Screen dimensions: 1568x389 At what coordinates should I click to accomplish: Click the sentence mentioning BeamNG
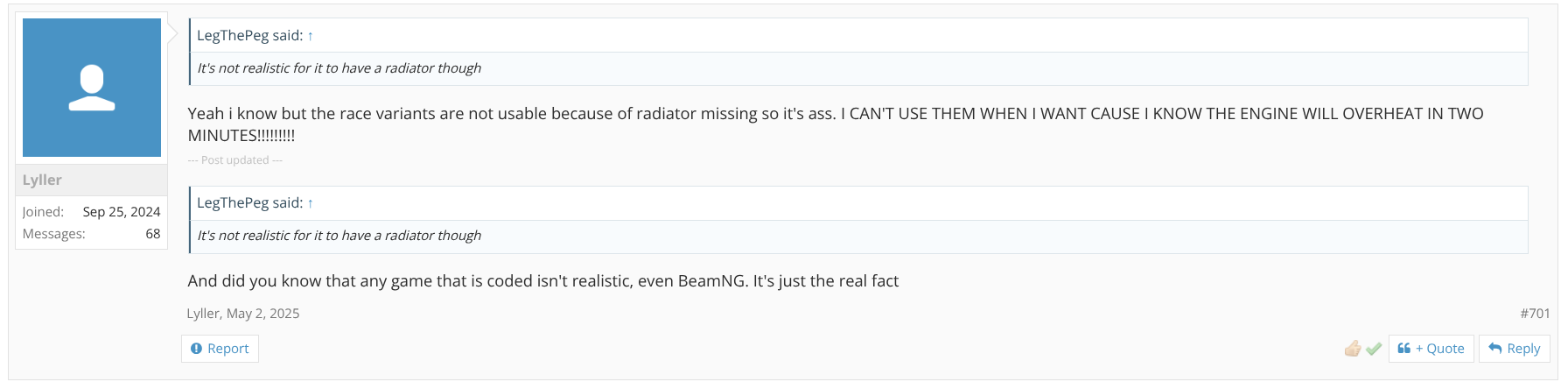(x=542, y=281)
